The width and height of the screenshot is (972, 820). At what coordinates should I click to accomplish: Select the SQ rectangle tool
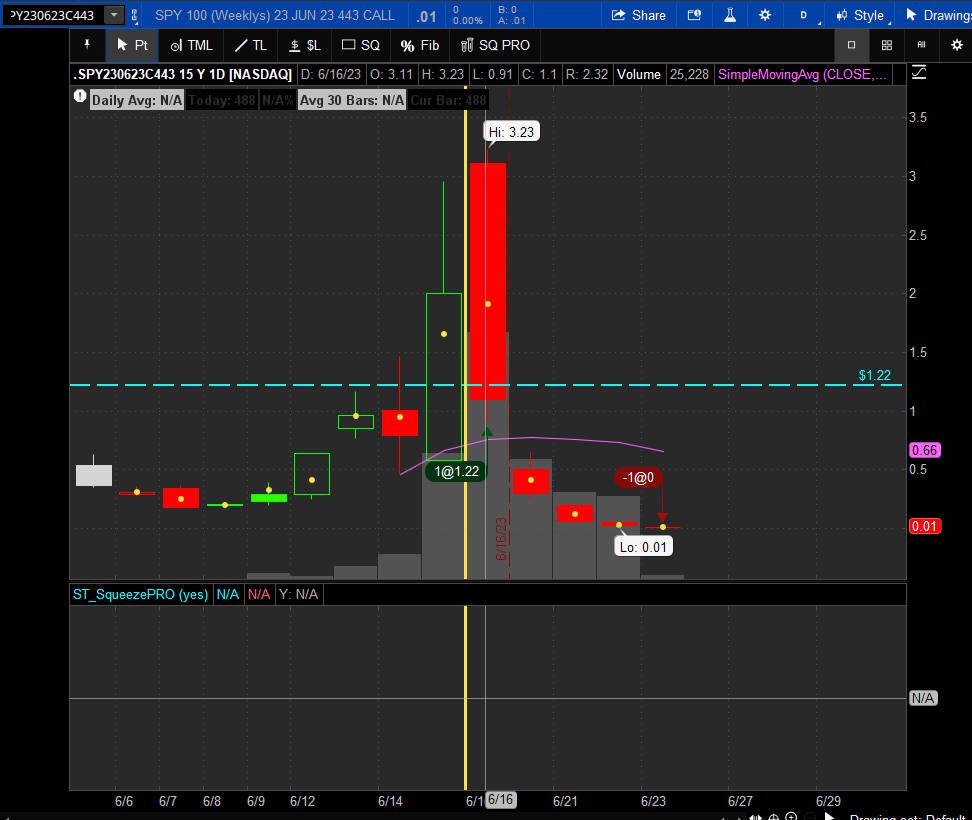click(361, 45)
